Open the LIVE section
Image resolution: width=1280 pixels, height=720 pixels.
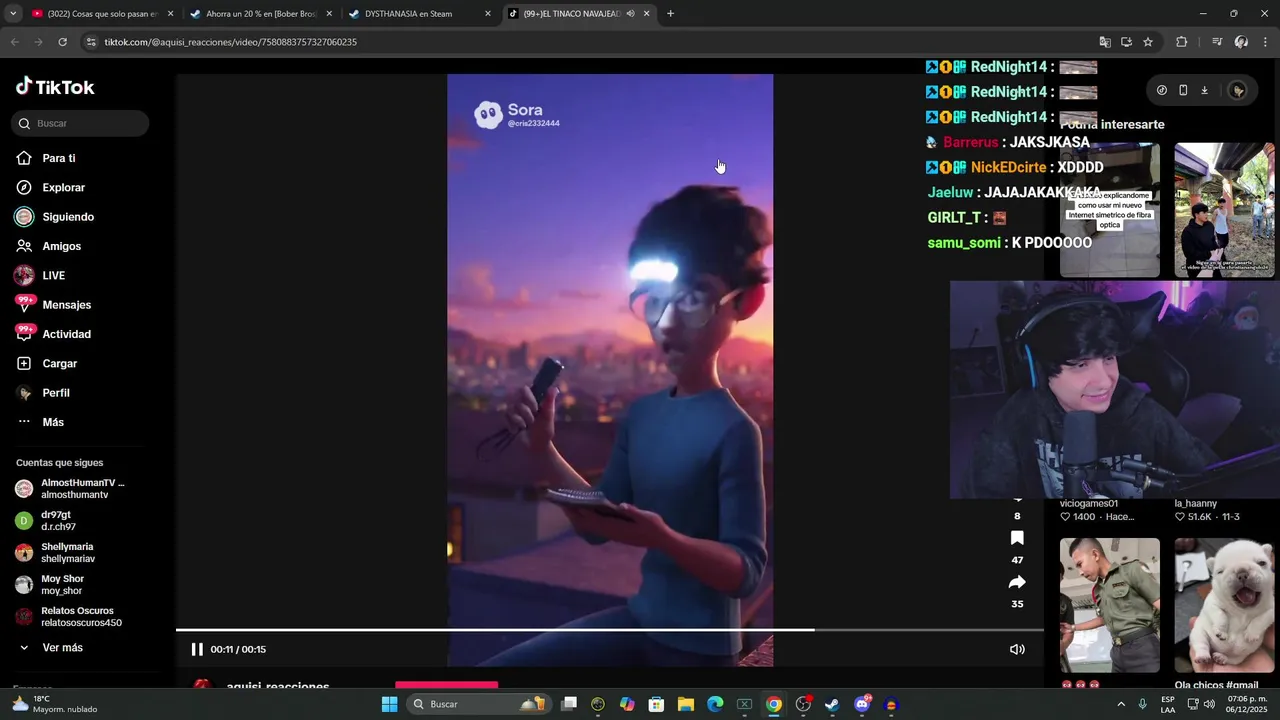click(40, 275)
